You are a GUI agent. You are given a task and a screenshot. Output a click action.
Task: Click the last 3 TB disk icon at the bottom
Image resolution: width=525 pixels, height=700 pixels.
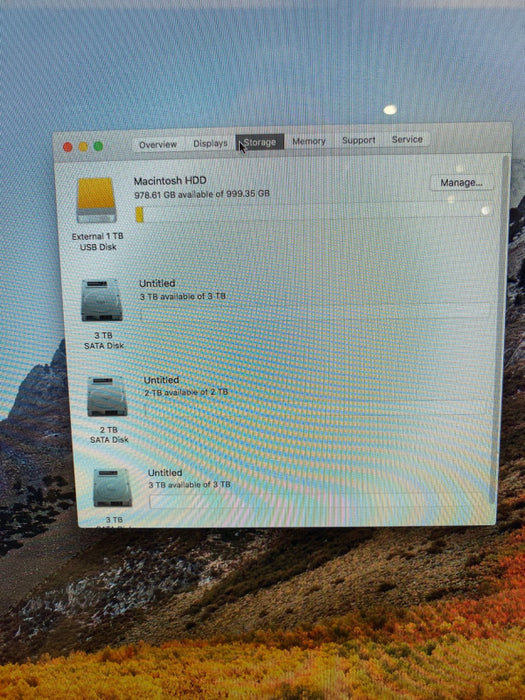112,488
